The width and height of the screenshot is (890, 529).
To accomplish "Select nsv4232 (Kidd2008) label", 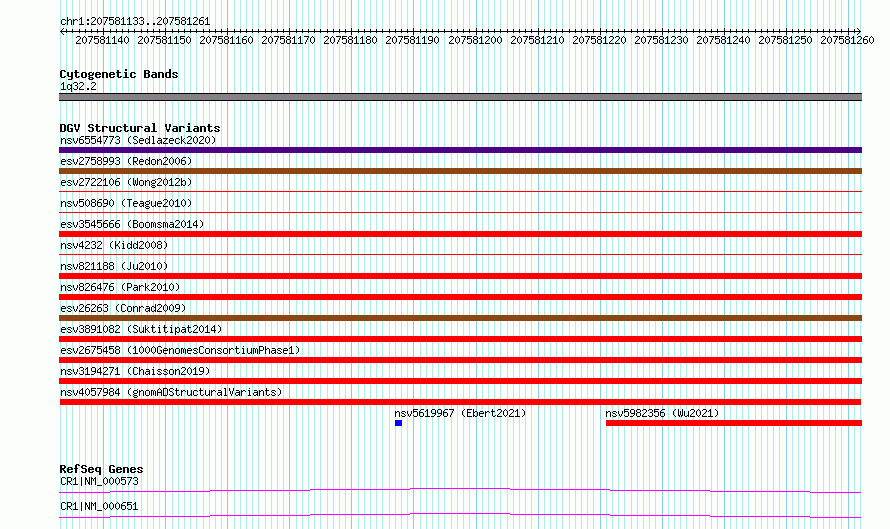I will (114, 245).
